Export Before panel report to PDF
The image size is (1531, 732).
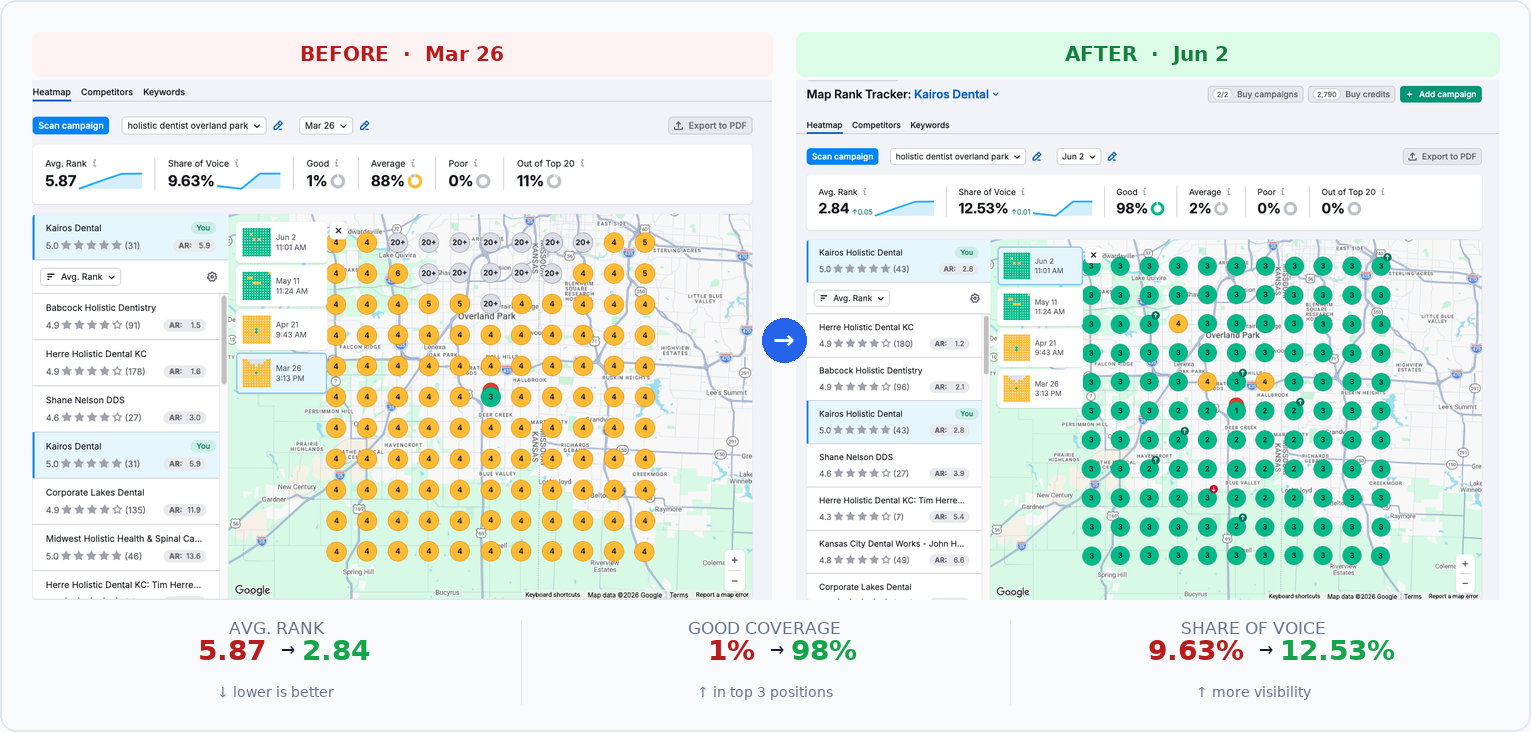tap(710, 126)
